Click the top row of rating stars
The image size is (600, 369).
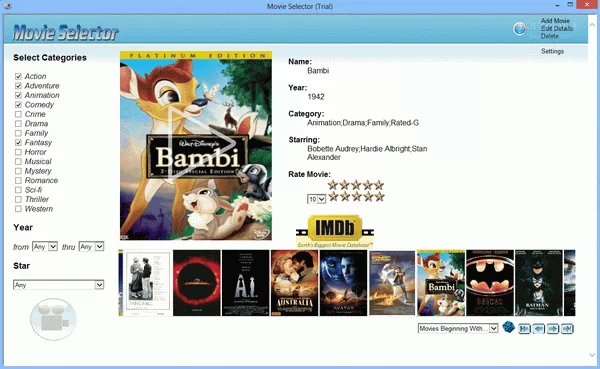tap(356, 185)
